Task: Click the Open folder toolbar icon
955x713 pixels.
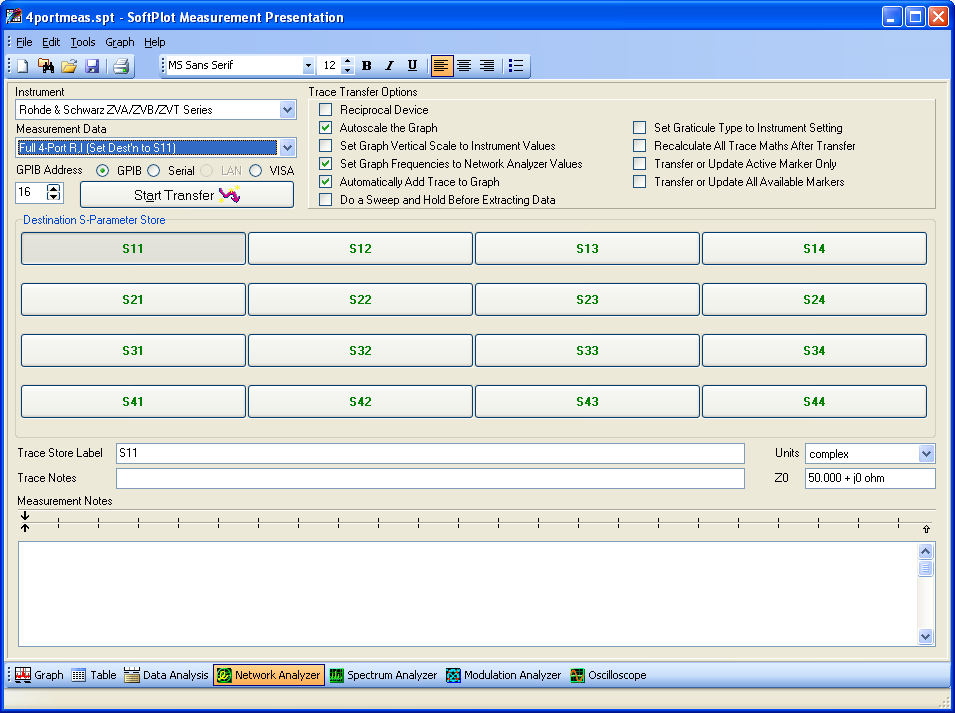Action: 69,66
